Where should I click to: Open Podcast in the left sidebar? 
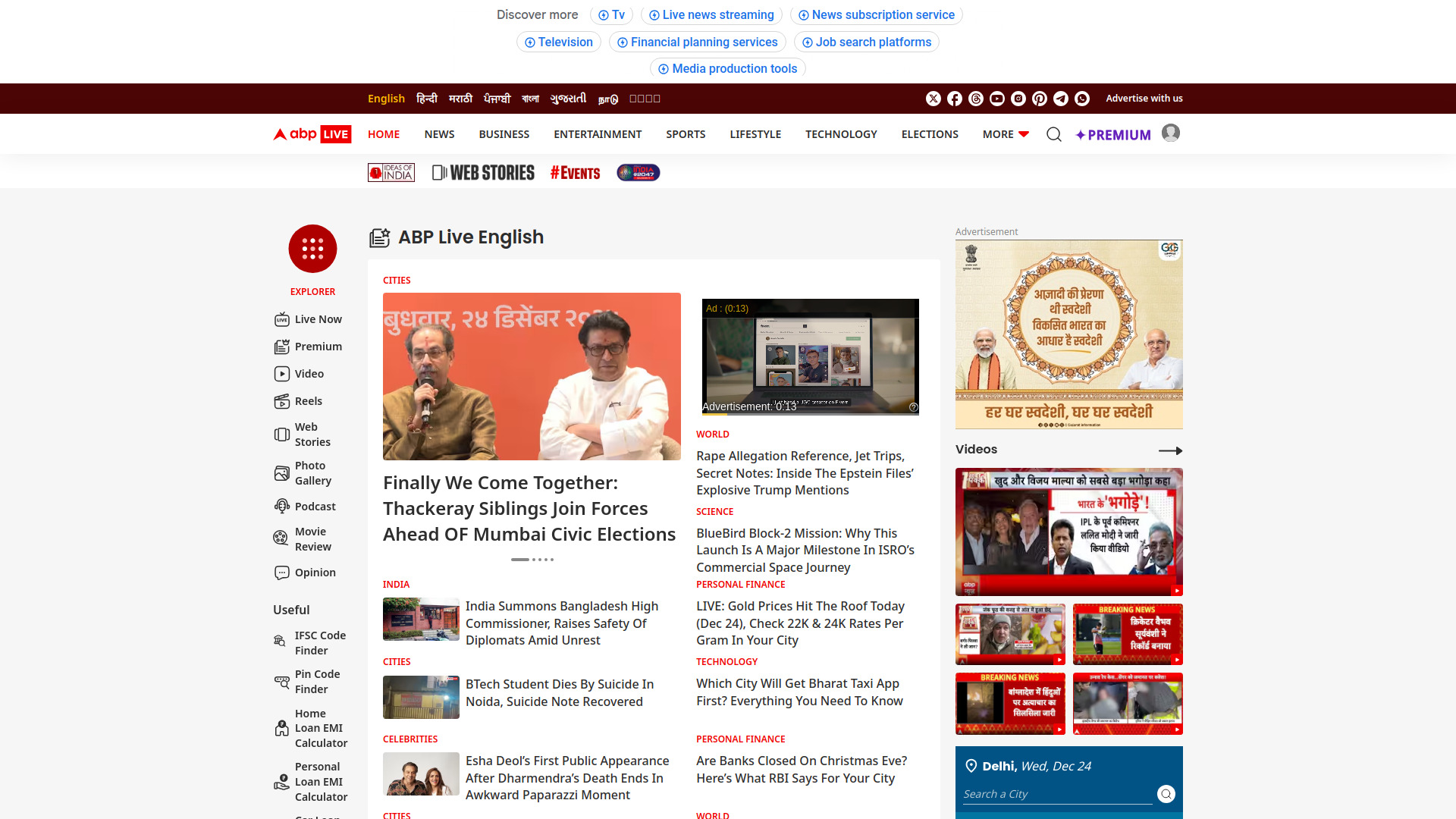click(x=315, y=507)
